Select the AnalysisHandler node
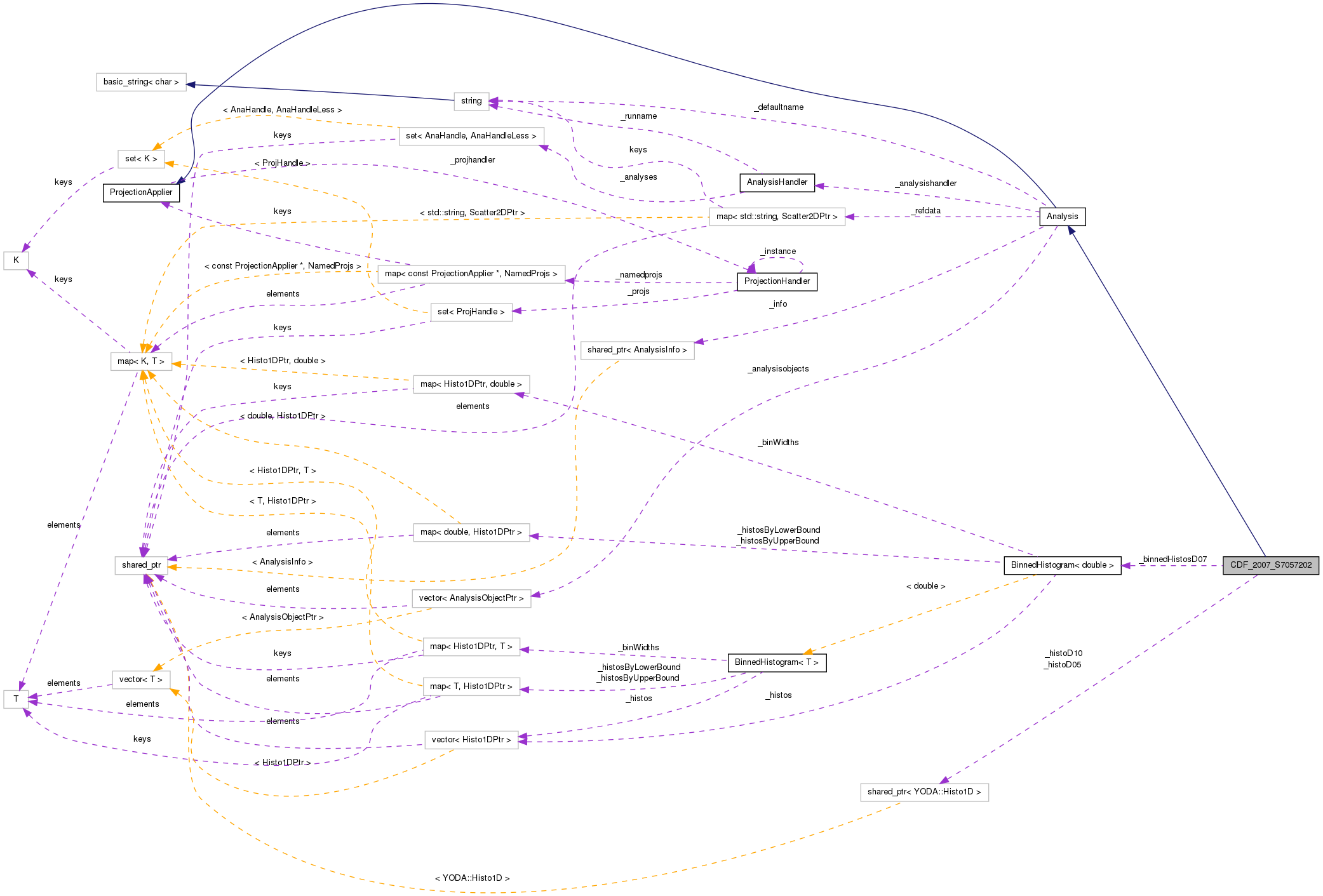The height and width of the screenshot is (896, 1323). (x=777, y=182)
